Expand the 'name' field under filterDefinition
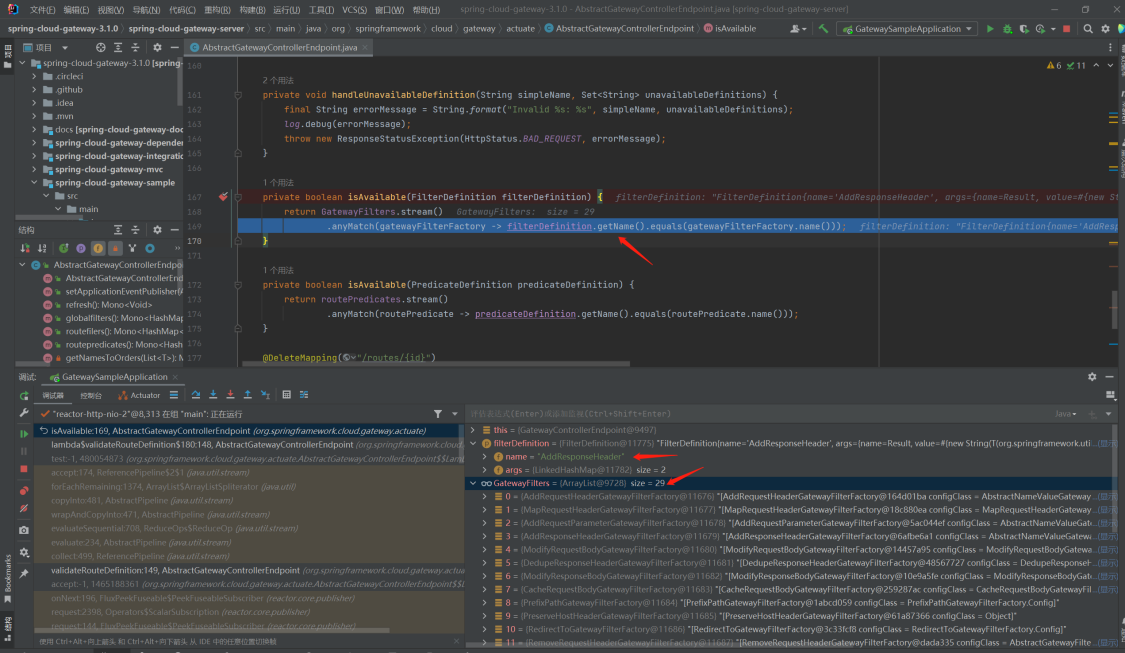This screenshot has width=1125, height=653. 485,456
